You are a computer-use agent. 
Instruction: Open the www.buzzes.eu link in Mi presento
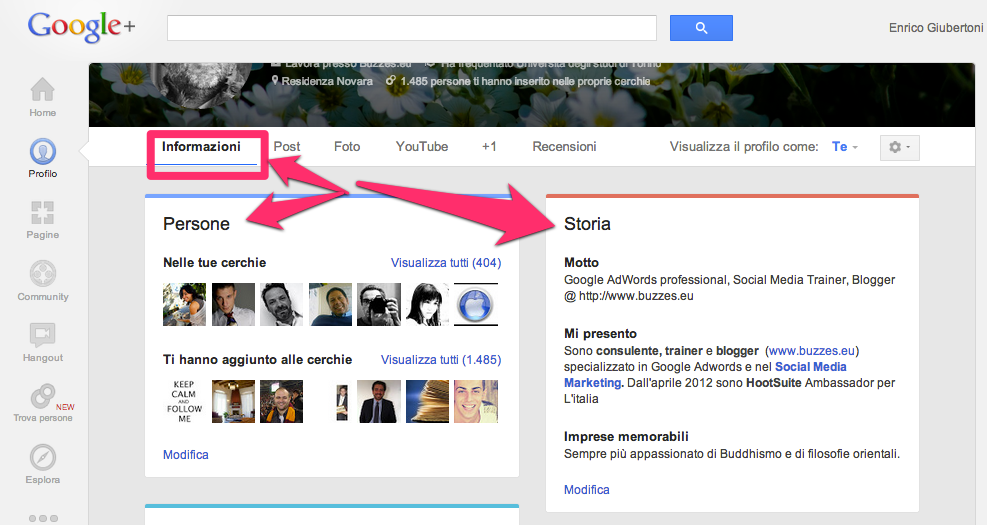812,351
